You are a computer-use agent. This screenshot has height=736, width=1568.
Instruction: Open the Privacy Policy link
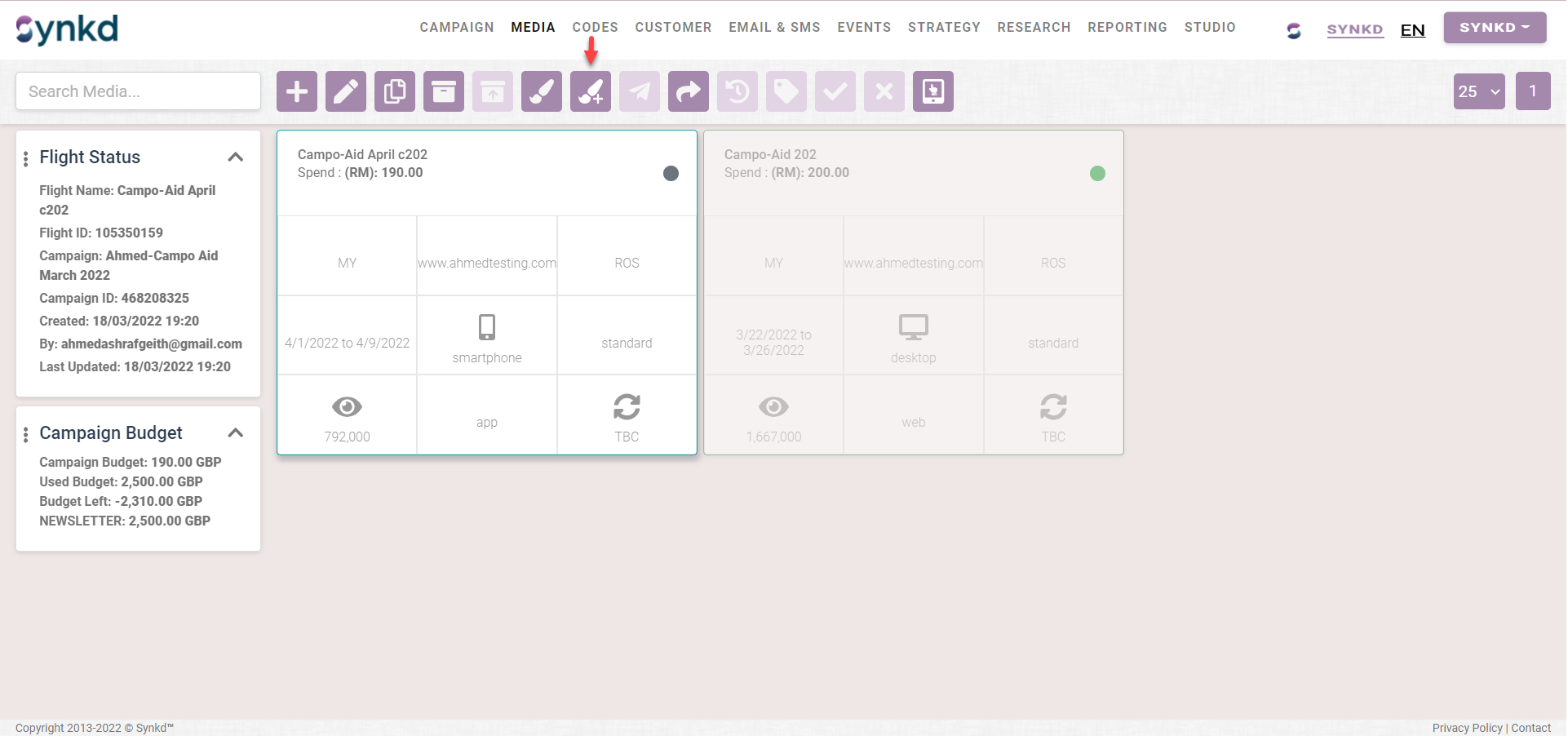point(1467,728)
